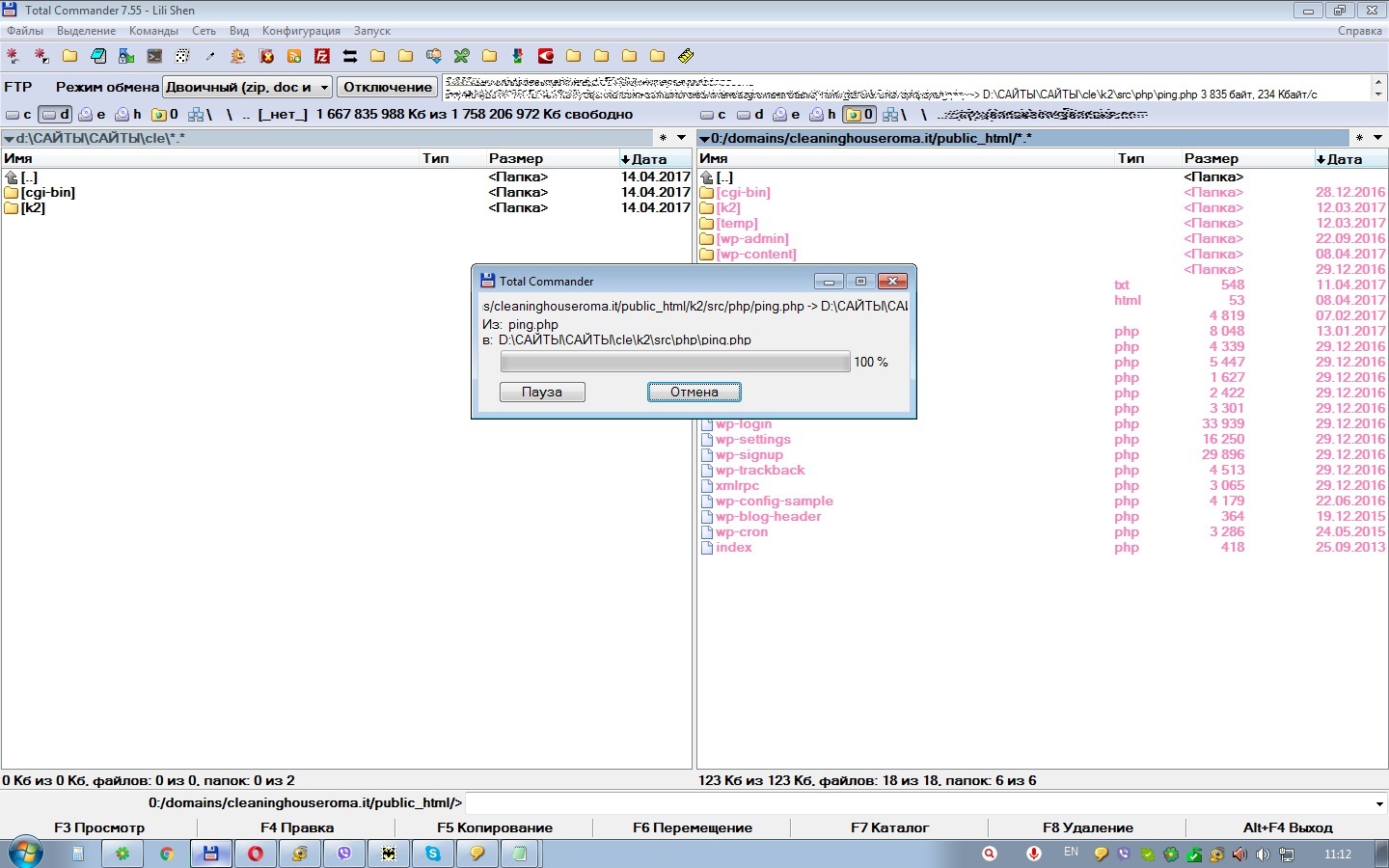Expand the command line history dropdown
Screen dimensions: 1389x868
(1379, 803)
